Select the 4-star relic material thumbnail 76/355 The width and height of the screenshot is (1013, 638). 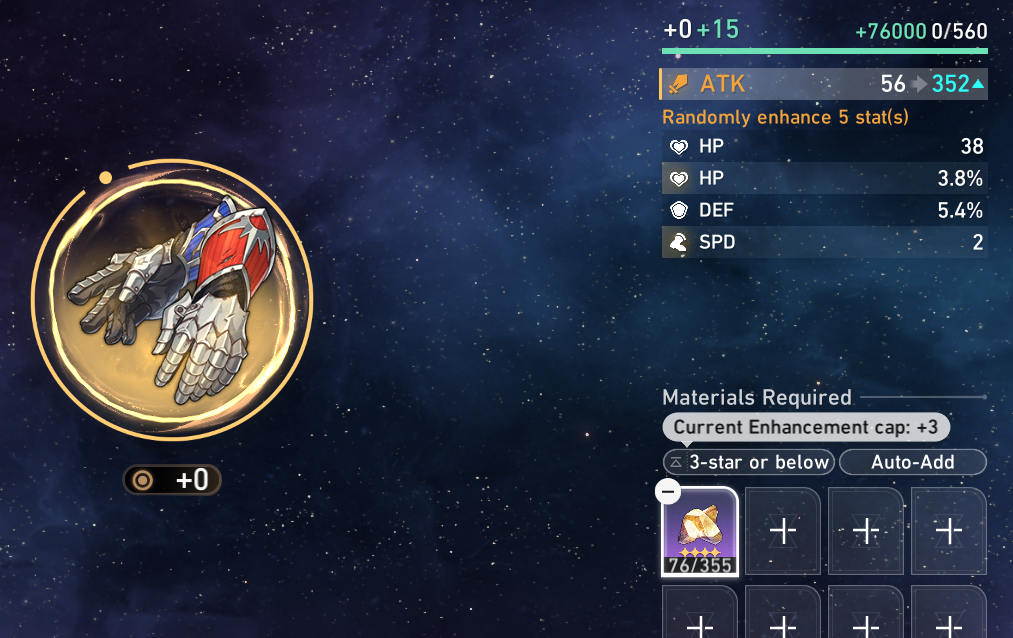click(x=700, y=531)
